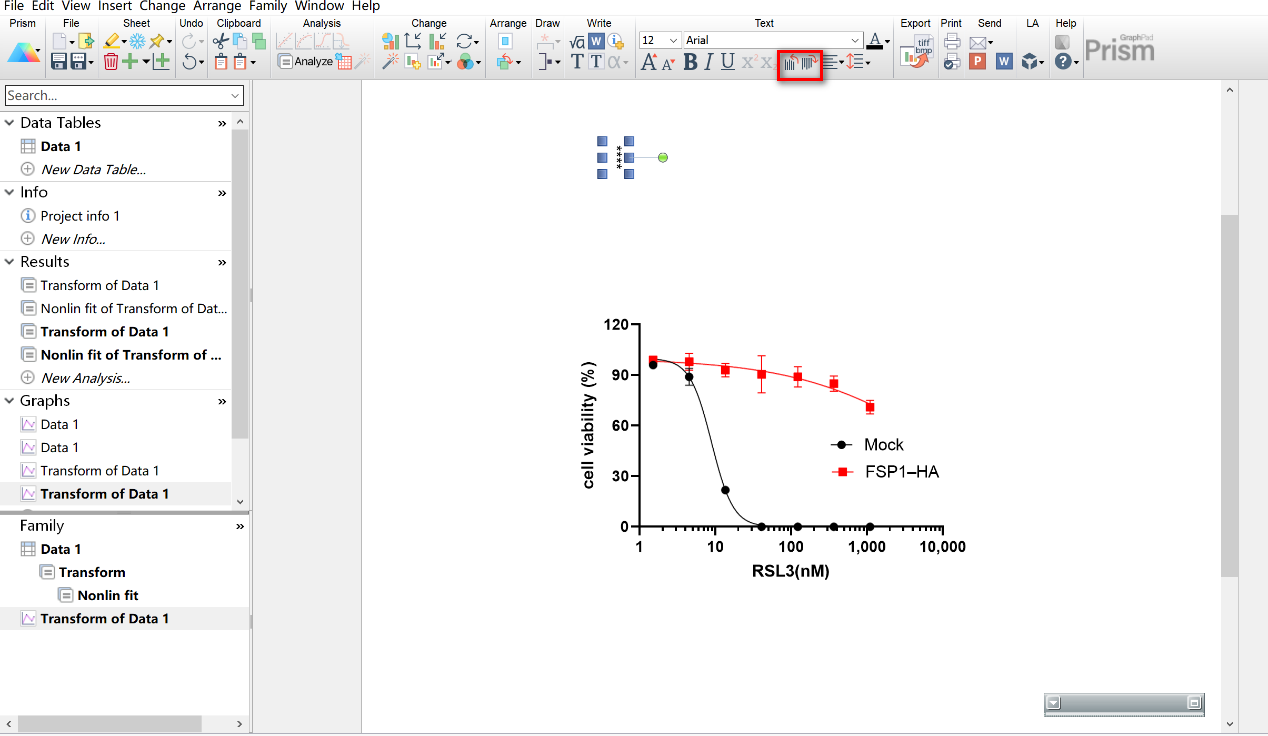Open the File menu
Viewport: 1268px width, 736px height.
pos(14,6)
